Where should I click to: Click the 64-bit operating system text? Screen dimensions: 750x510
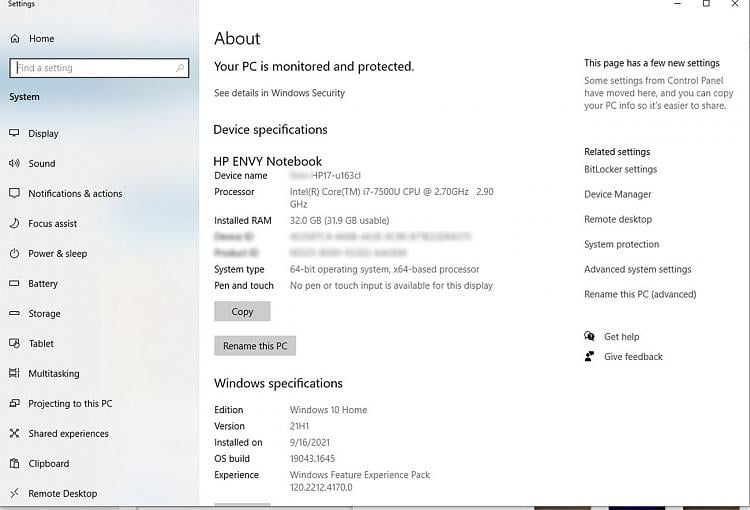384,269
